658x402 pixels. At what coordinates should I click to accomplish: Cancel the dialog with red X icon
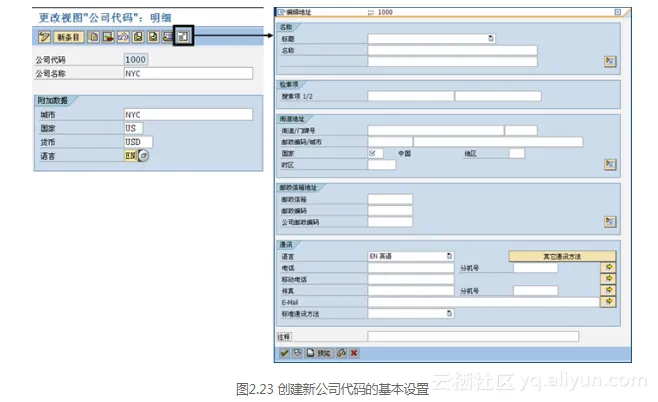click(x=354, y=353)
